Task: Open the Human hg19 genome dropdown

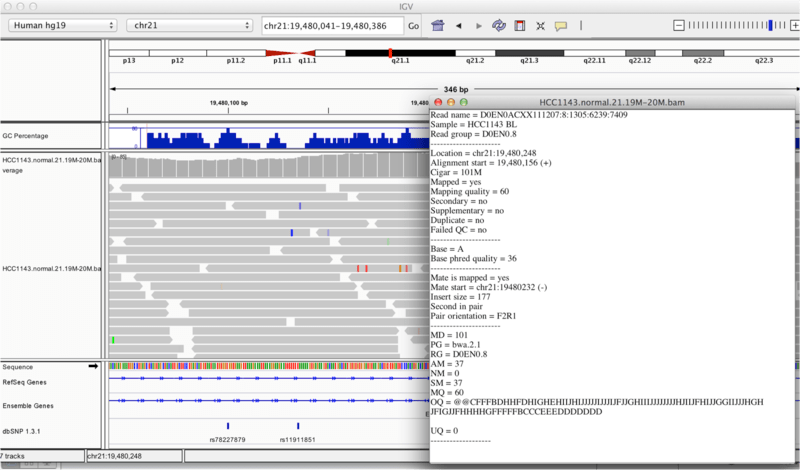Action: coord(62,26)
